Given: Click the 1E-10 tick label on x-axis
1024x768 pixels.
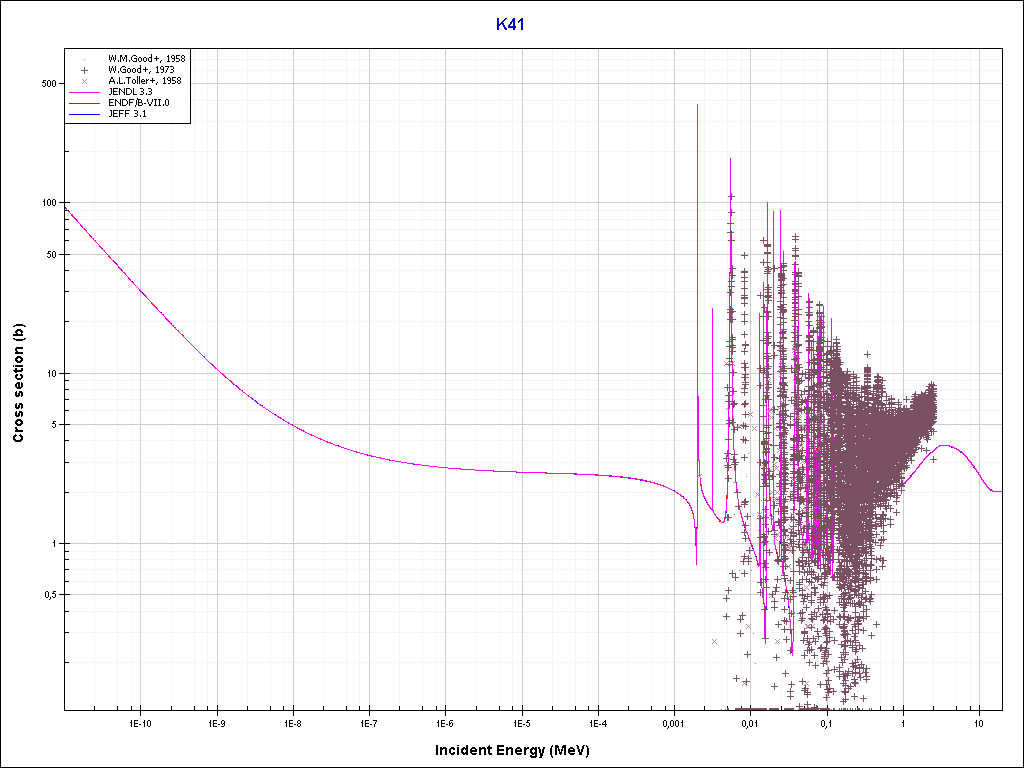Looking at the screenshot, I should point(140,722).
